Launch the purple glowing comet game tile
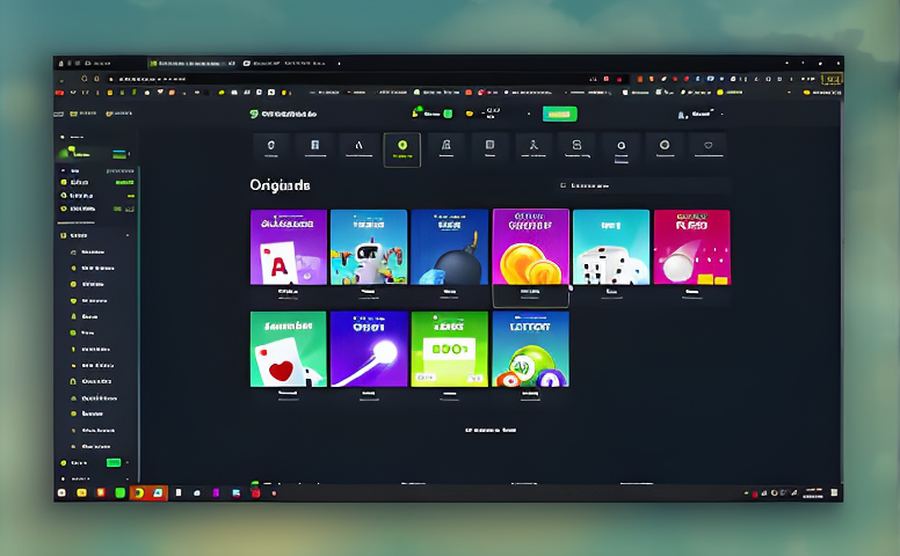Viewport: 900px width, 556px height. (x=368, y=349)
